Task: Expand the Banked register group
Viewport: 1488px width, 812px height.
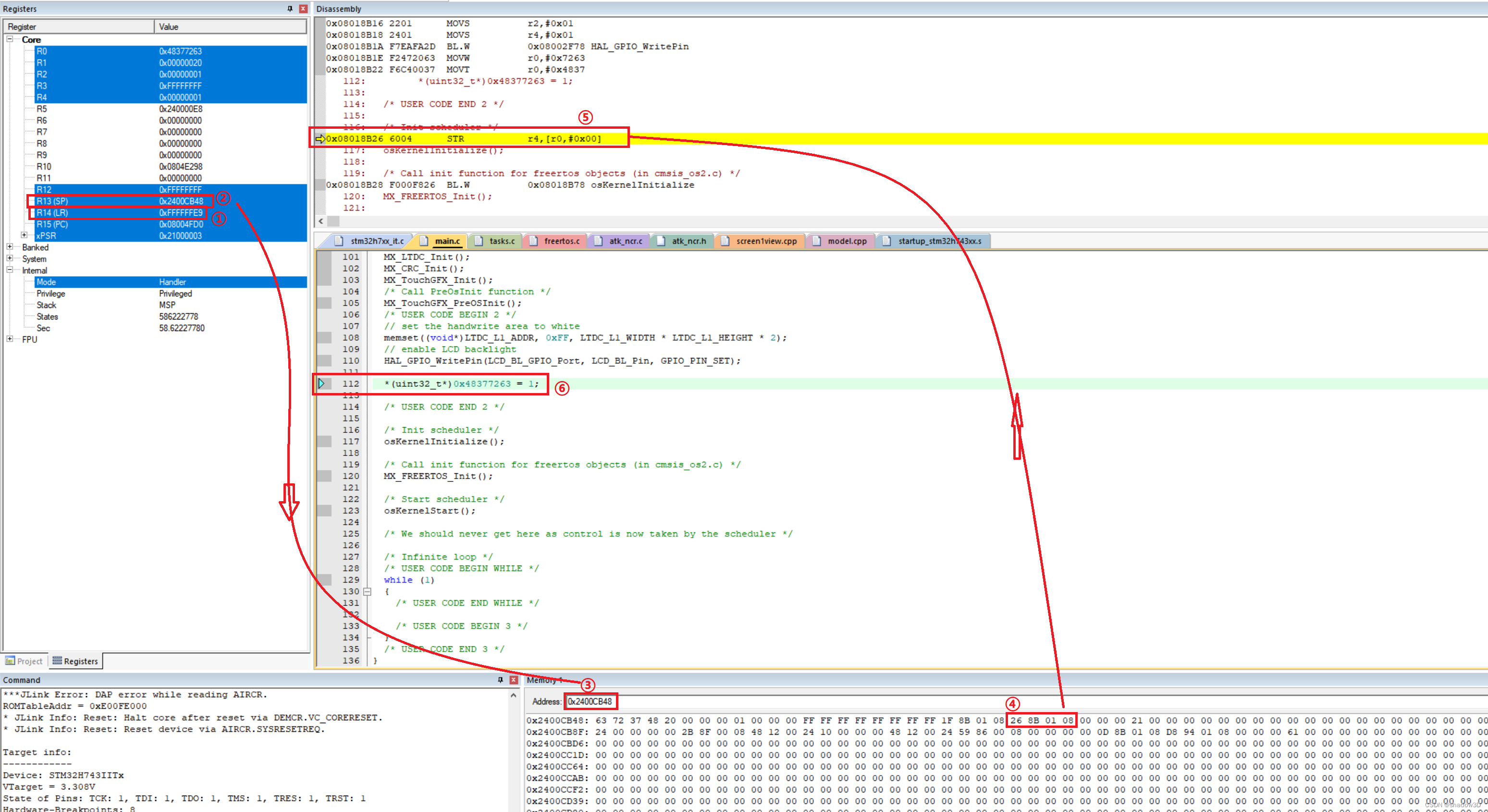Action: point(9,247)
